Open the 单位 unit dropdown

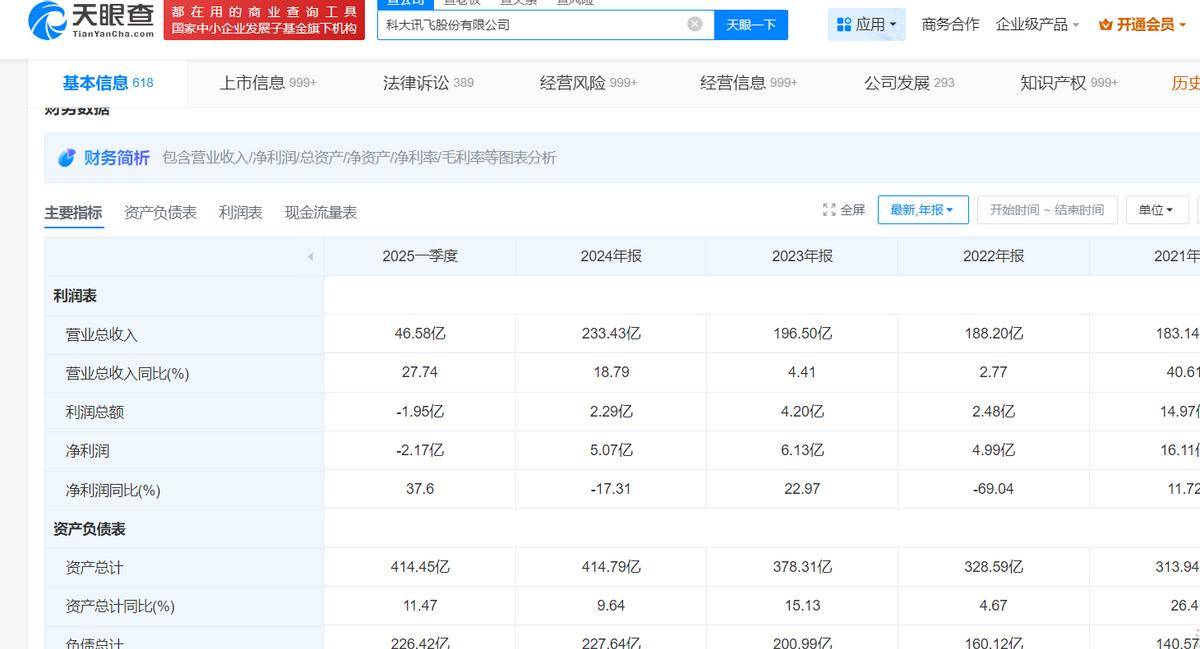click(1156, 210)
